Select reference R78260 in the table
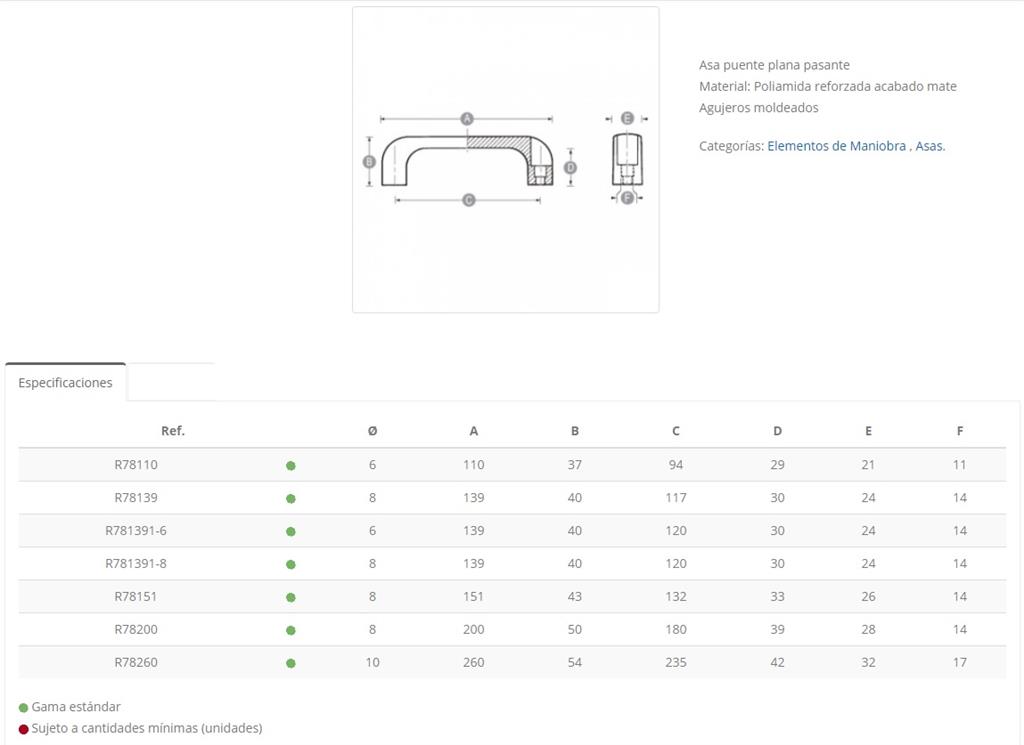 [136, 662]
